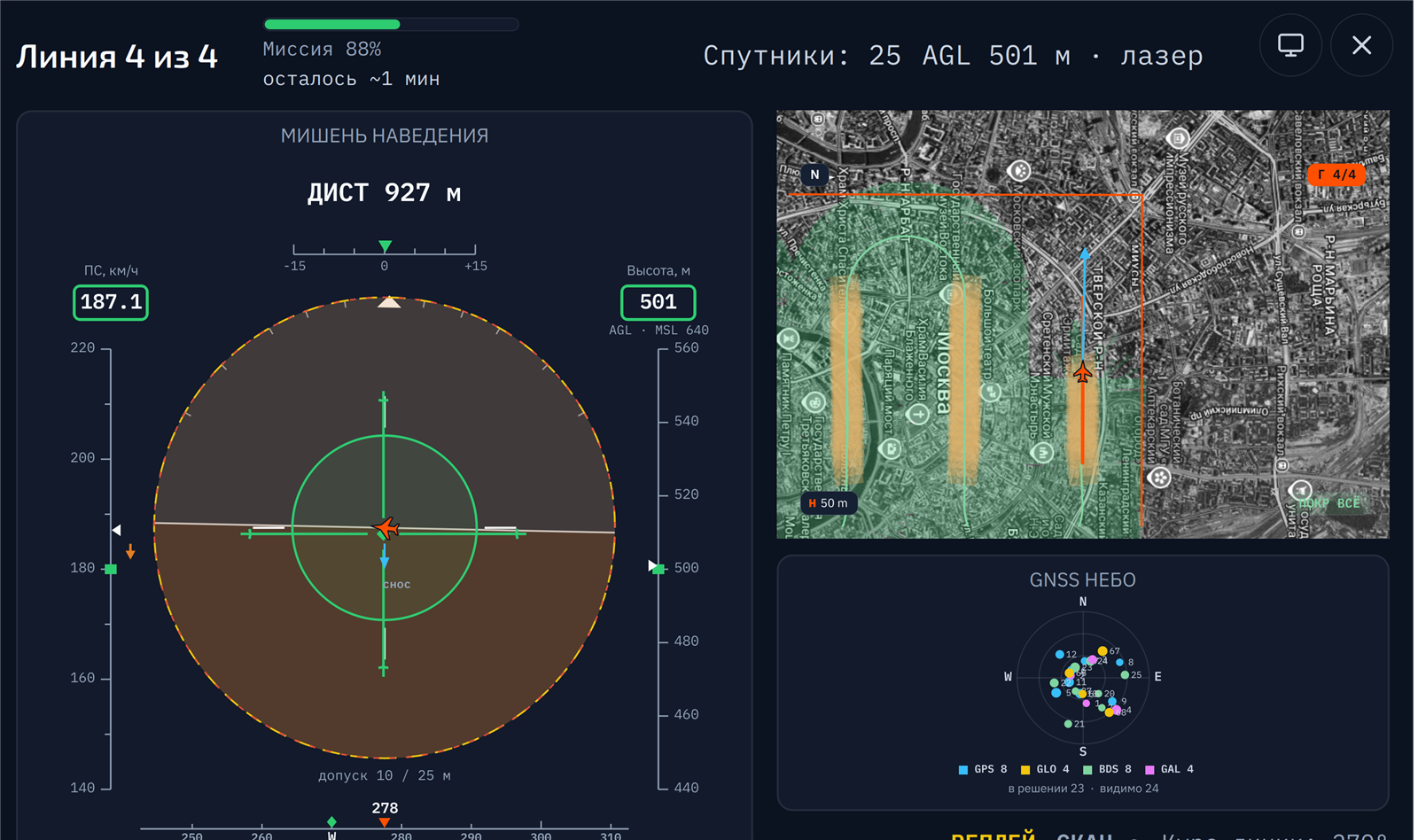Screen dimensions: 1418x840
Task: Click the 50 m scale badge on the map
Action: click(828, 503)
